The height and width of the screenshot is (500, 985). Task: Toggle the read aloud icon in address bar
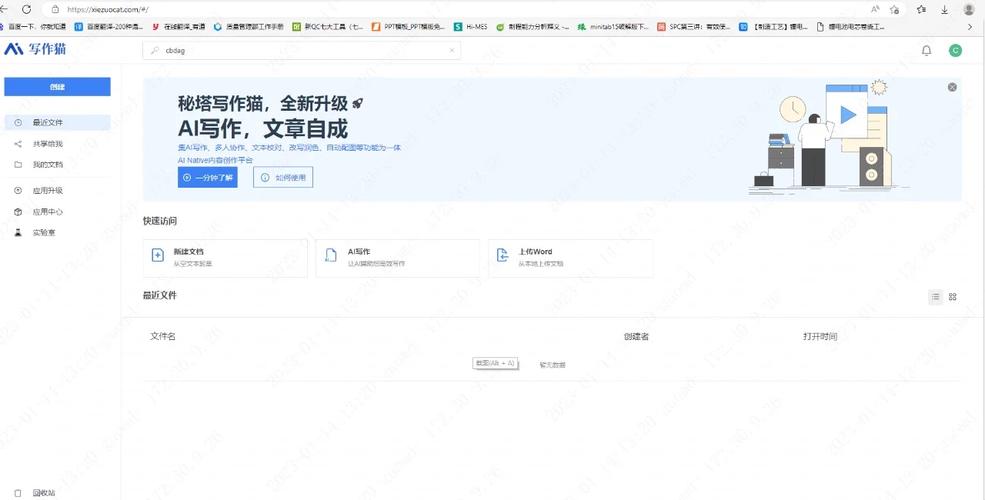coord(875,9)
